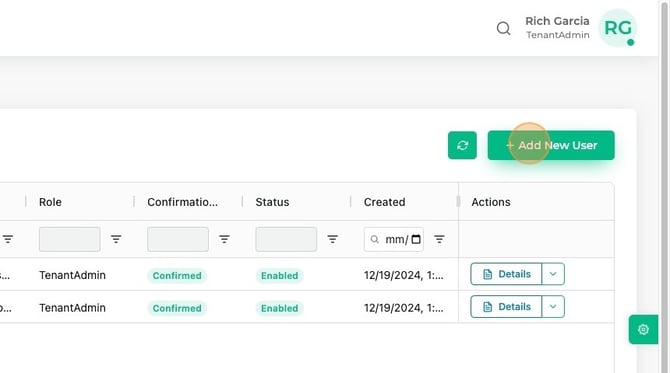Image resolution: width=670 pixels, height=373 pixels.
Task: Sort by Confirmation column header
Action: (x=182, y=202)
